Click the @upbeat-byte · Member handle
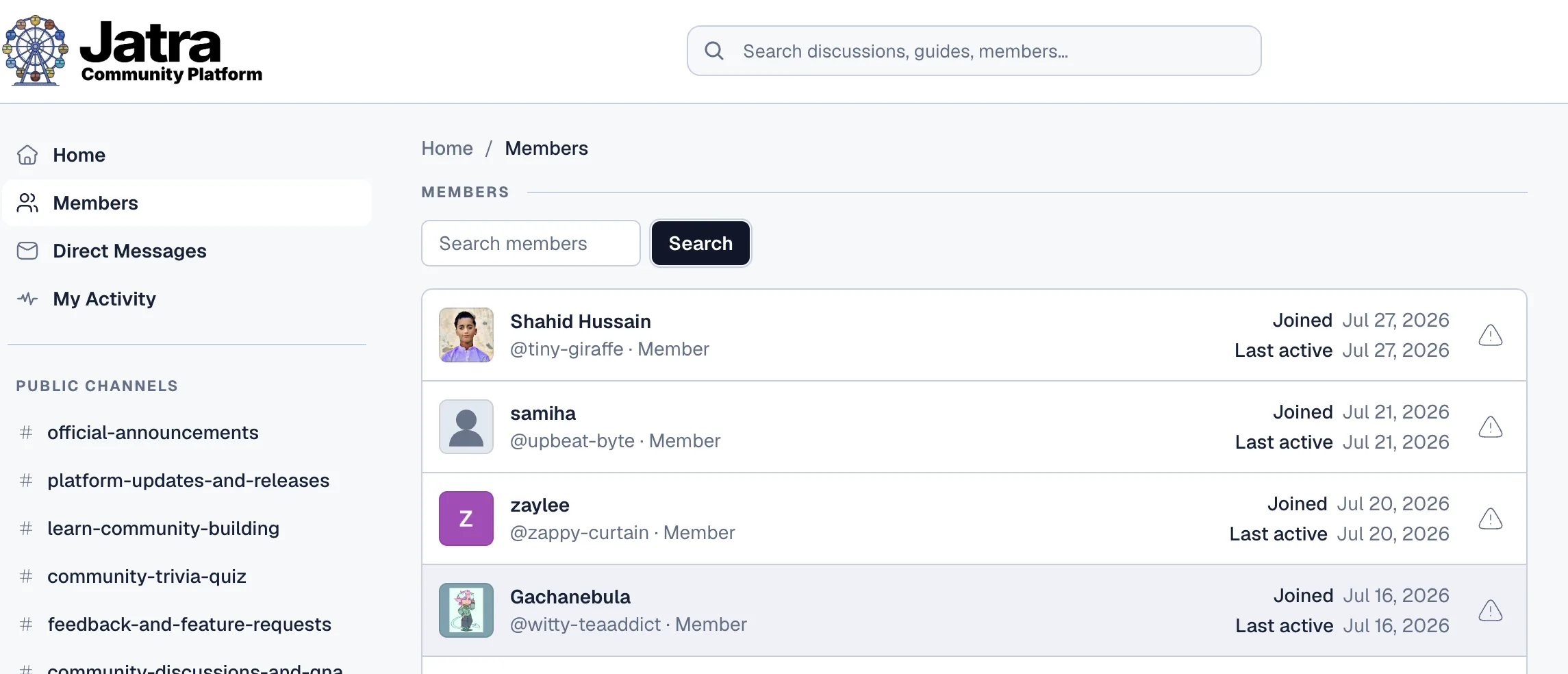Viewport: 1568px width, 674px height. pyautogui.click(x=615, y=440)
